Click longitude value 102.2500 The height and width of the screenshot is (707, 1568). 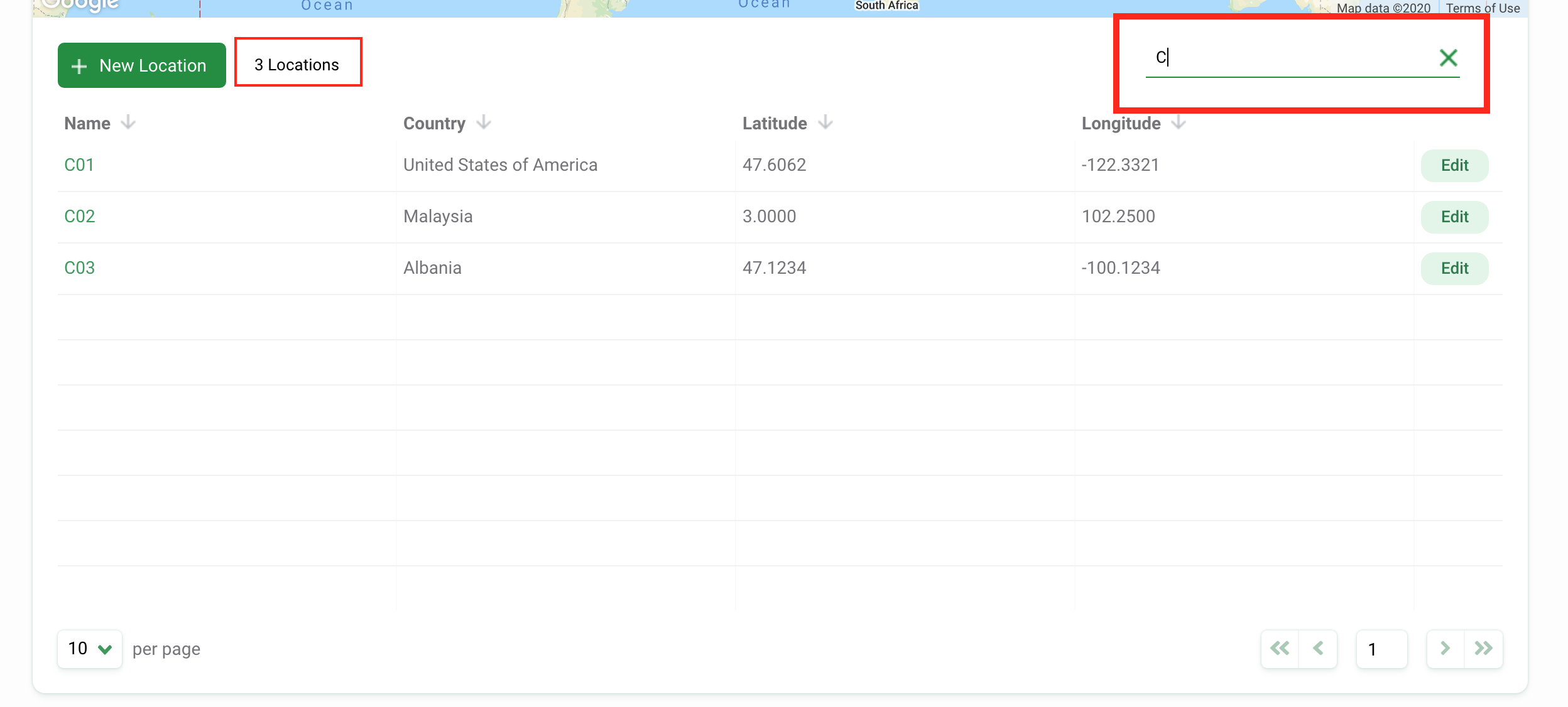(1118, 216)
